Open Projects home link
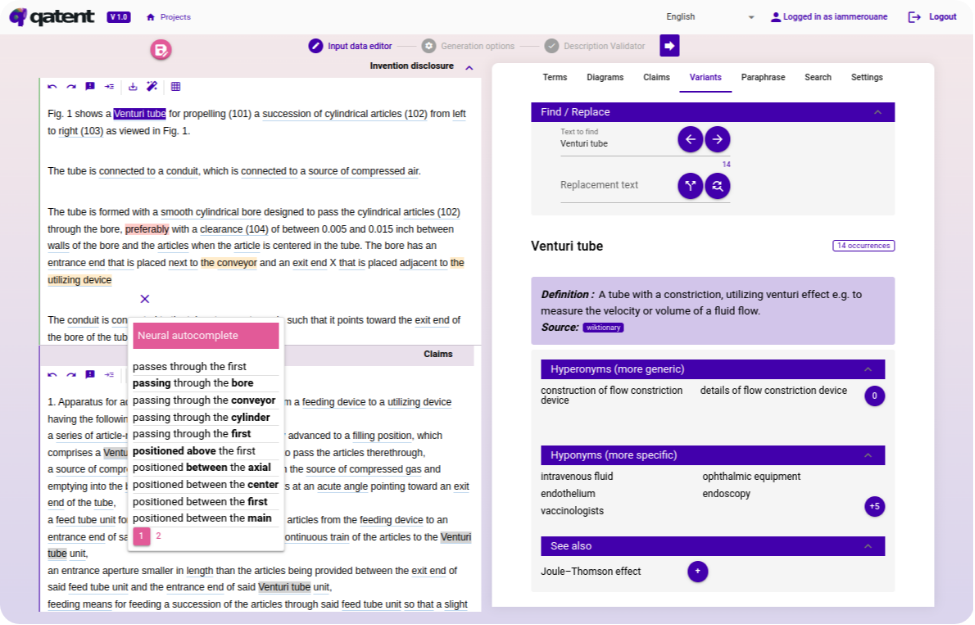The image size is (975, 625). point(169,17)
